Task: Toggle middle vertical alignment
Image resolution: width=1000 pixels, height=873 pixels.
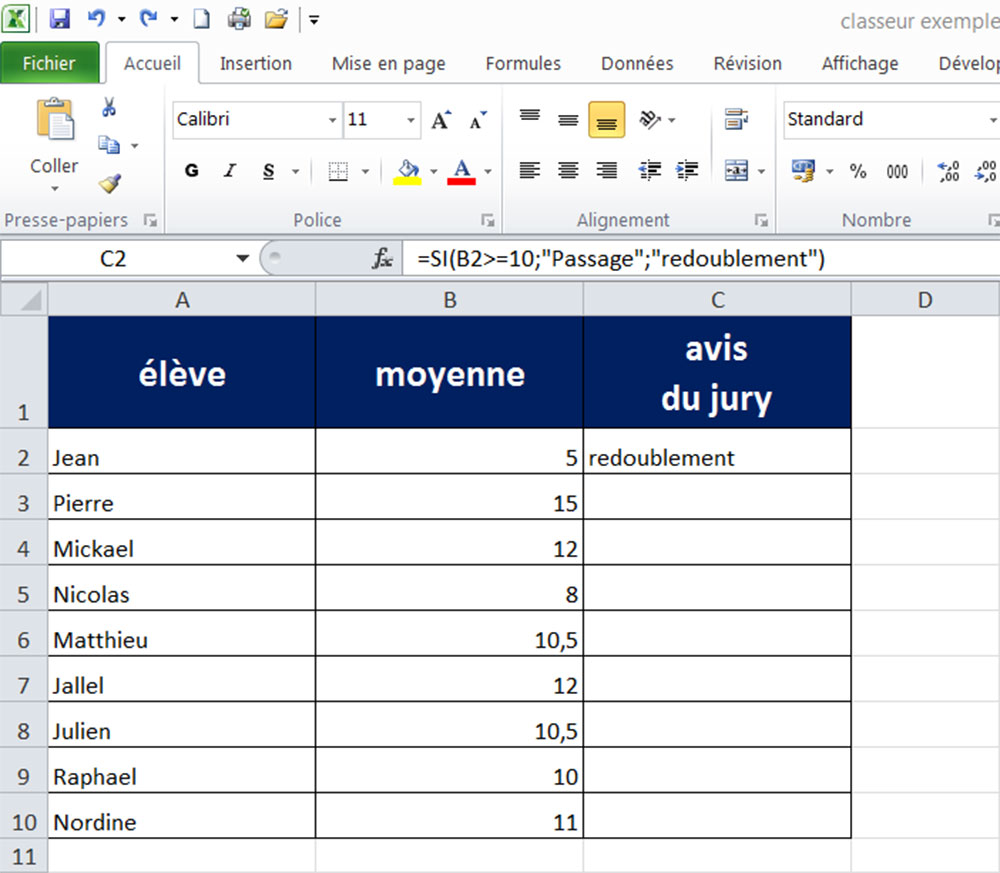Action: point(568,119)
